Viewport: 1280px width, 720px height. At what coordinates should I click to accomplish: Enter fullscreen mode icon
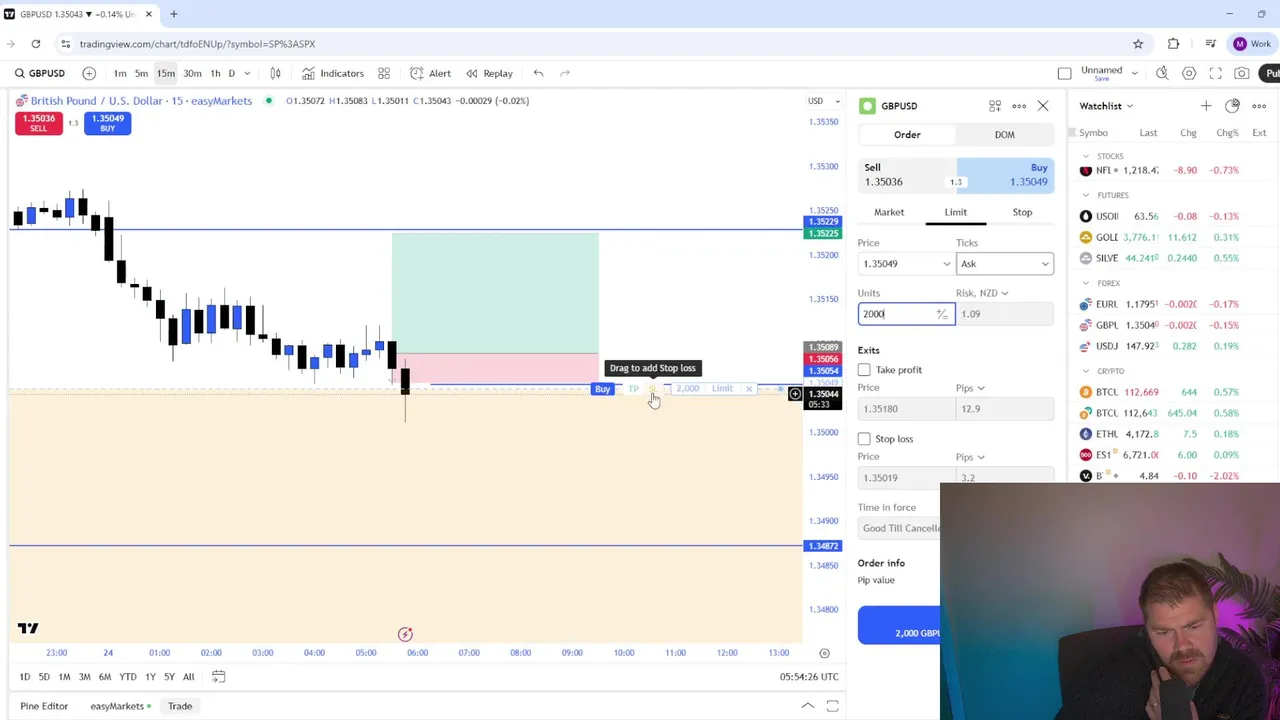pyautogui.click(x=1215, y=73)
